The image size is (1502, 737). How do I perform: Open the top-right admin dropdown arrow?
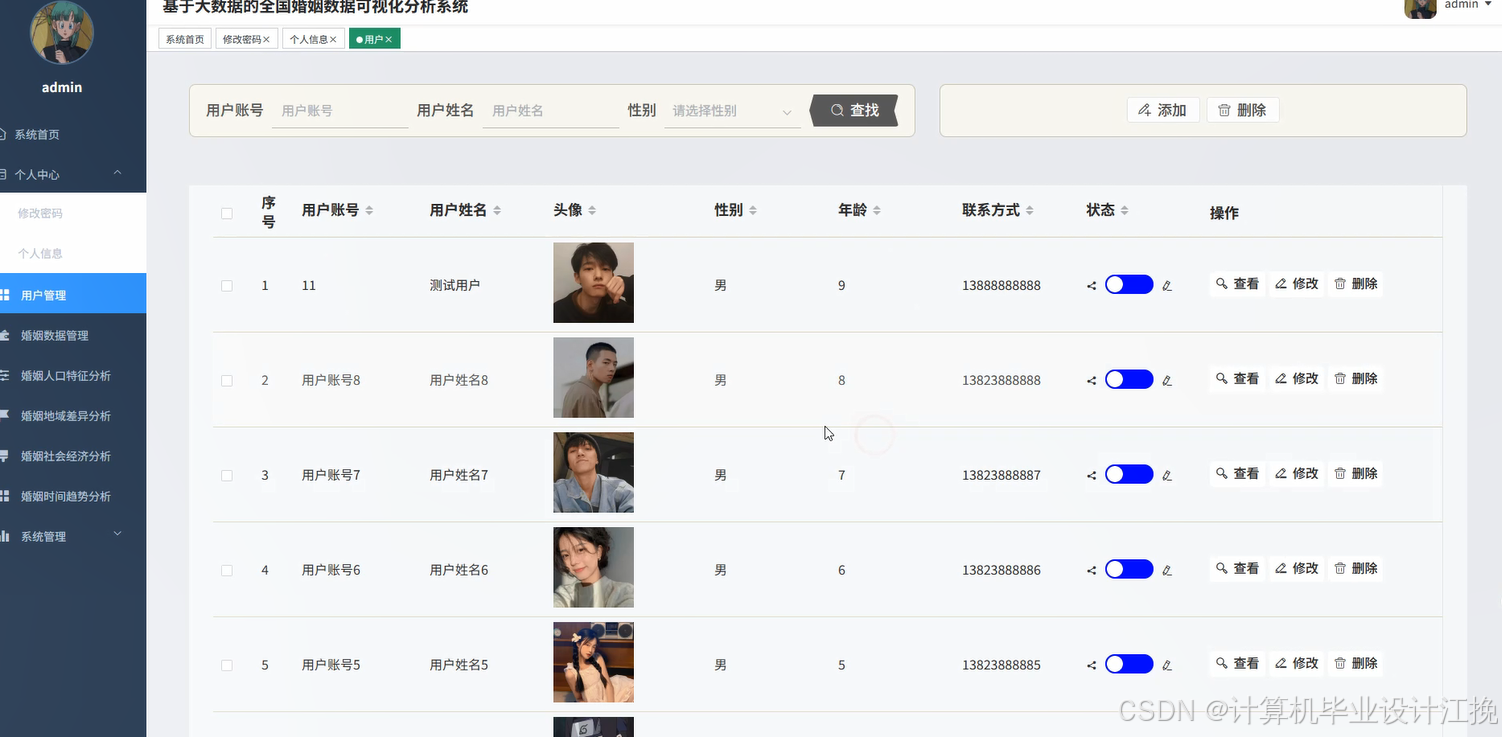click(1488, 5)
